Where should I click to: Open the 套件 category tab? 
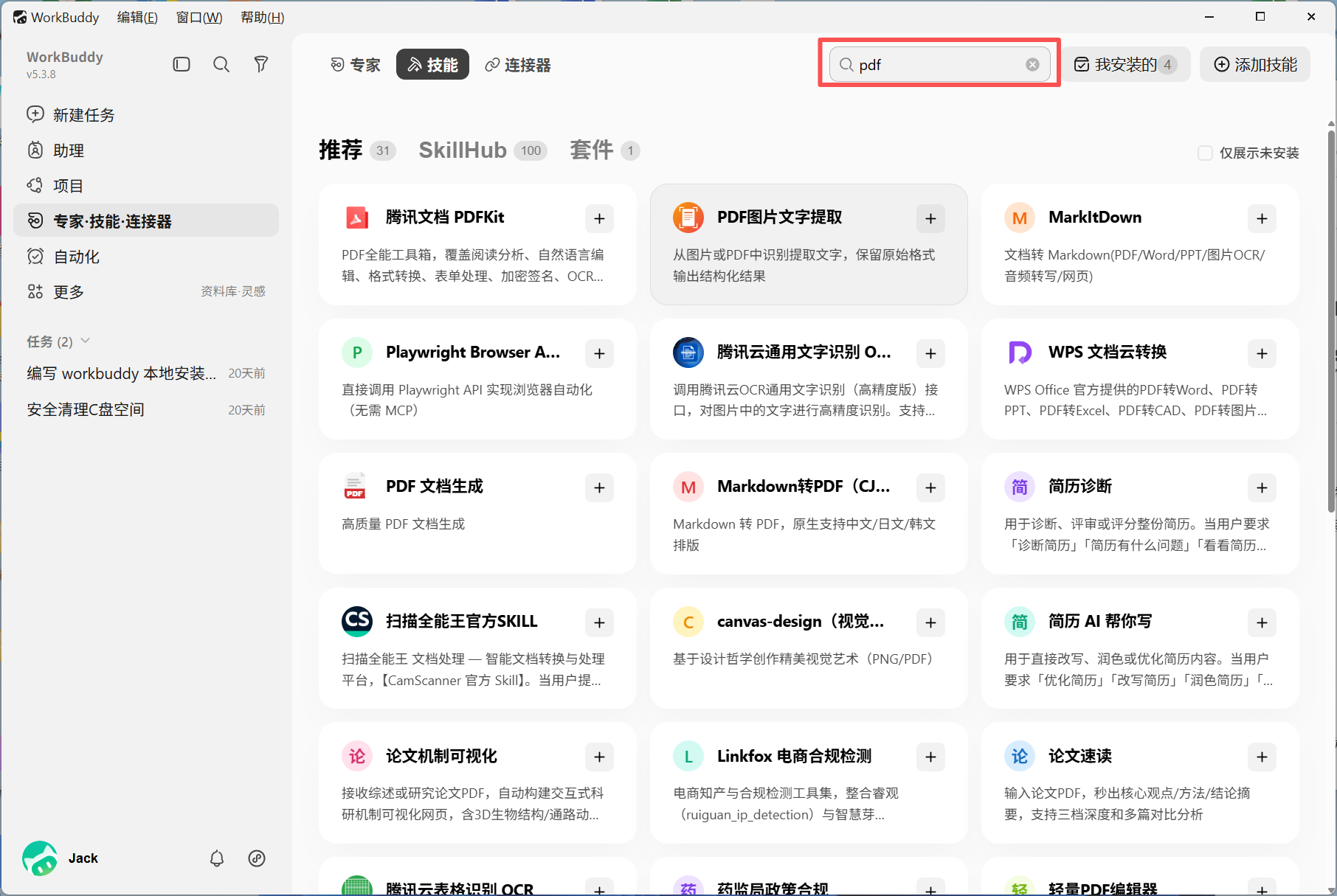click(604, 150)
